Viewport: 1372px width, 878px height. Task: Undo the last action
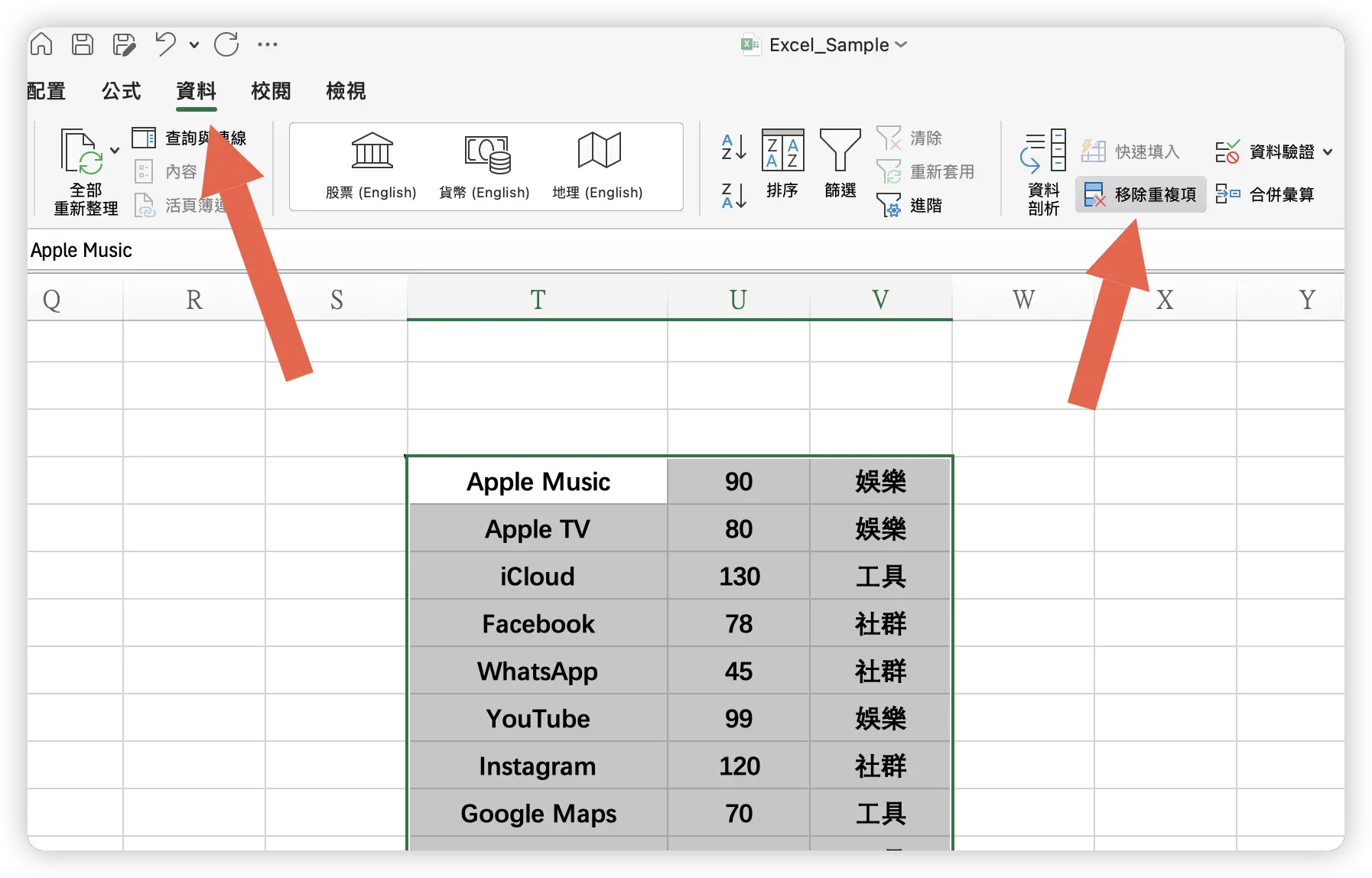(x=165, y=44)
